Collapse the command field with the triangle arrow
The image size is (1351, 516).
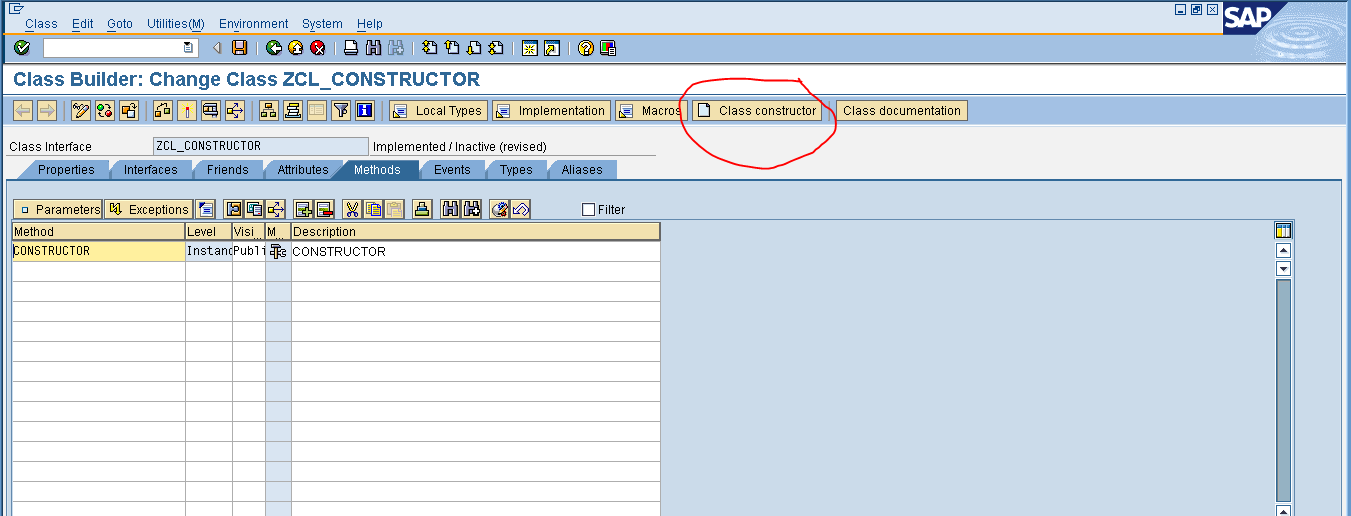pyautogui.click(x=216, y=47)
